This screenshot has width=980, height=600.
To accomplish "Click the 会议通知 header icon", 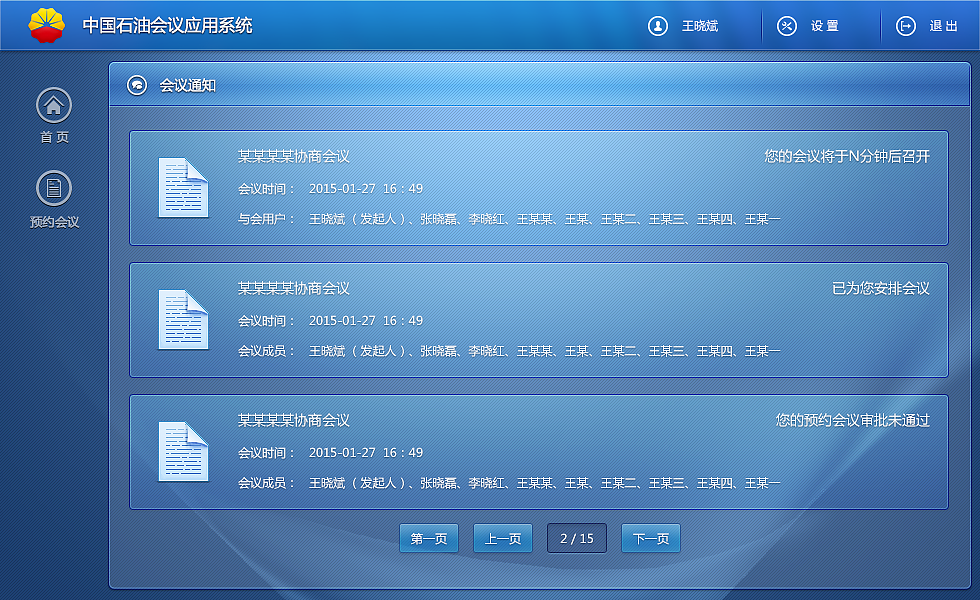I will (137, 85).
